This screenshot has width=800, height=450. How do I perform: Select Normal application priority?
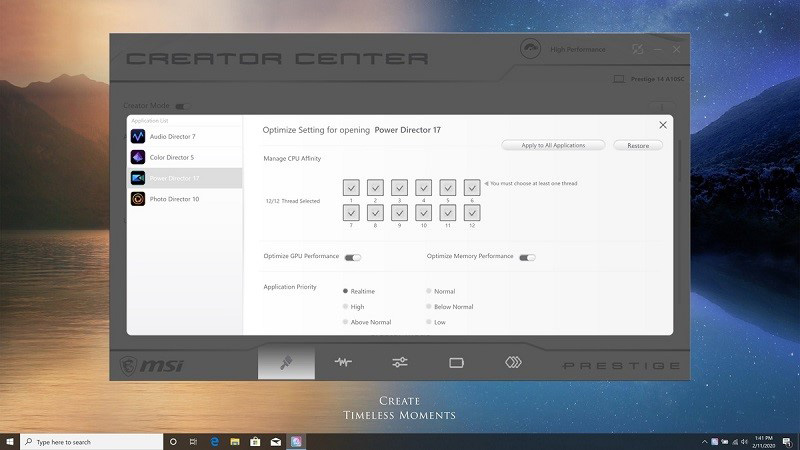point(429,291)
